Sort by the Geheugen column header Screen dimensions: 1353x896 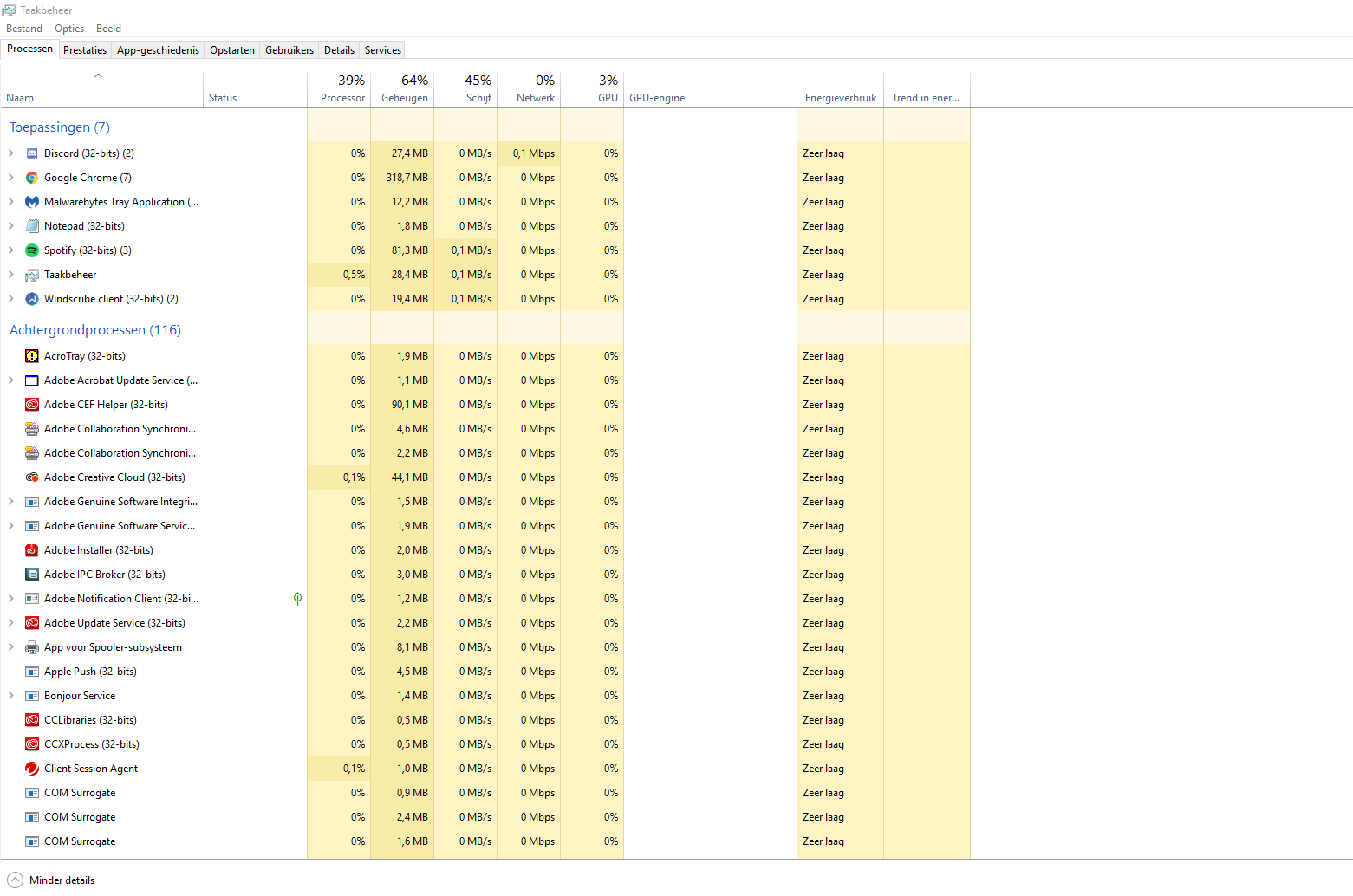tap(402, 89)
